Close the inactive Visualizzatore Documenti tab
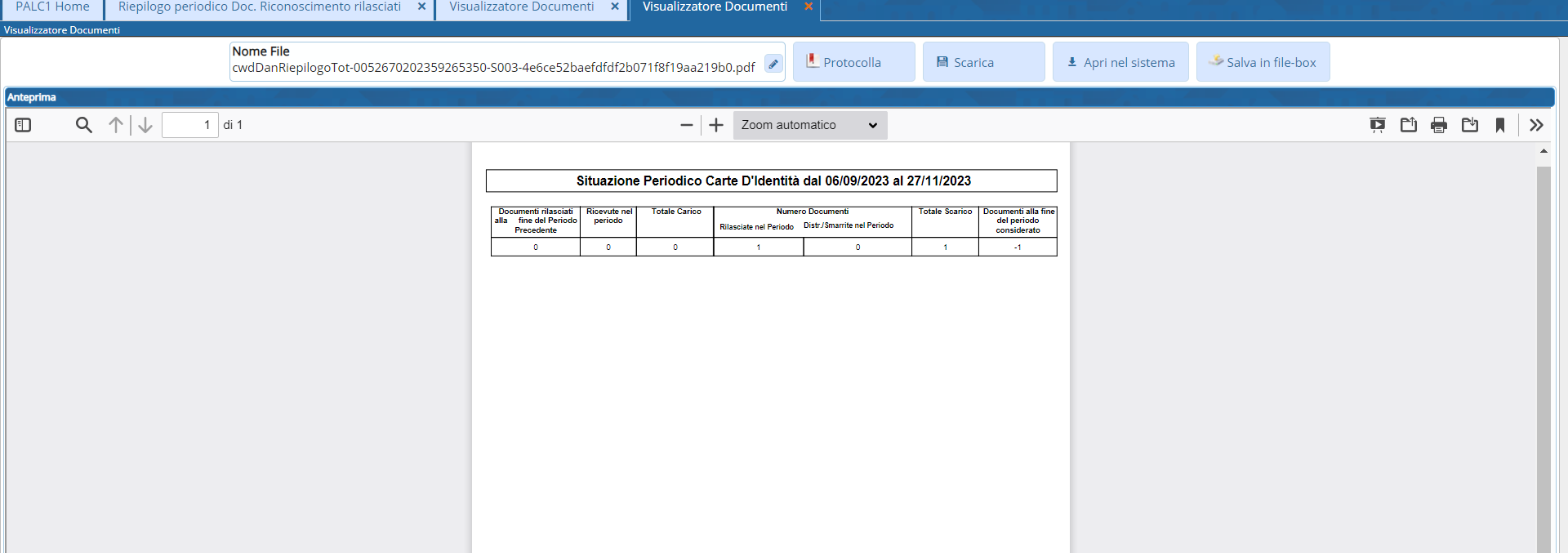 (x=615, y=7)
